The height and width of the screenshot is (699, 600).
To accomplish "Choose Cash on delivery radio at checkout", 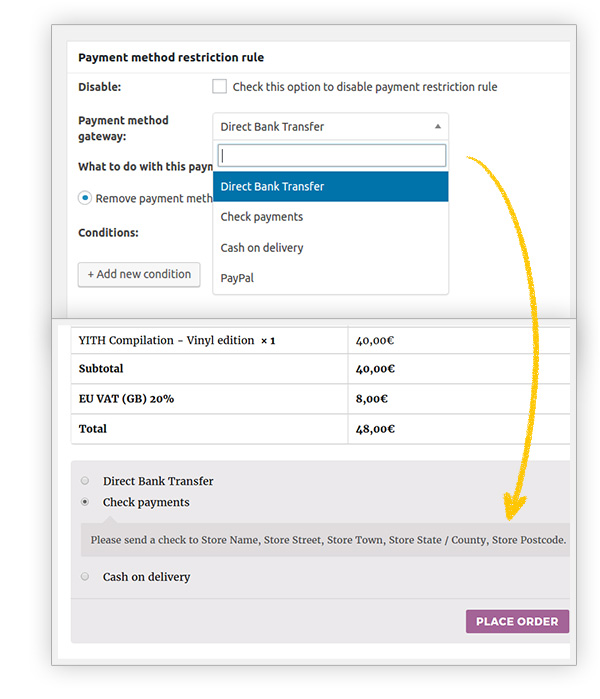I will pyautogui.click(x=85, y=577).
